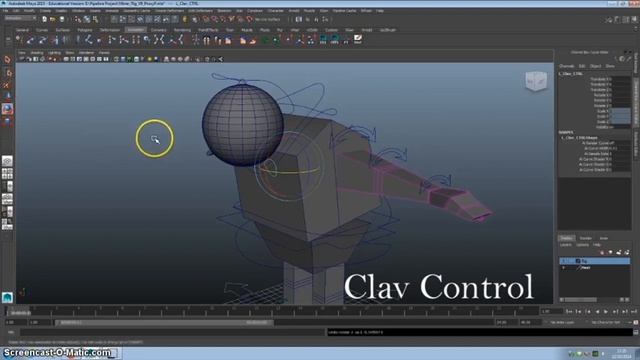The width and height of the screenshot is (640, 360).
Task: Click the Maya home icon bottom left
Action: 7,297
